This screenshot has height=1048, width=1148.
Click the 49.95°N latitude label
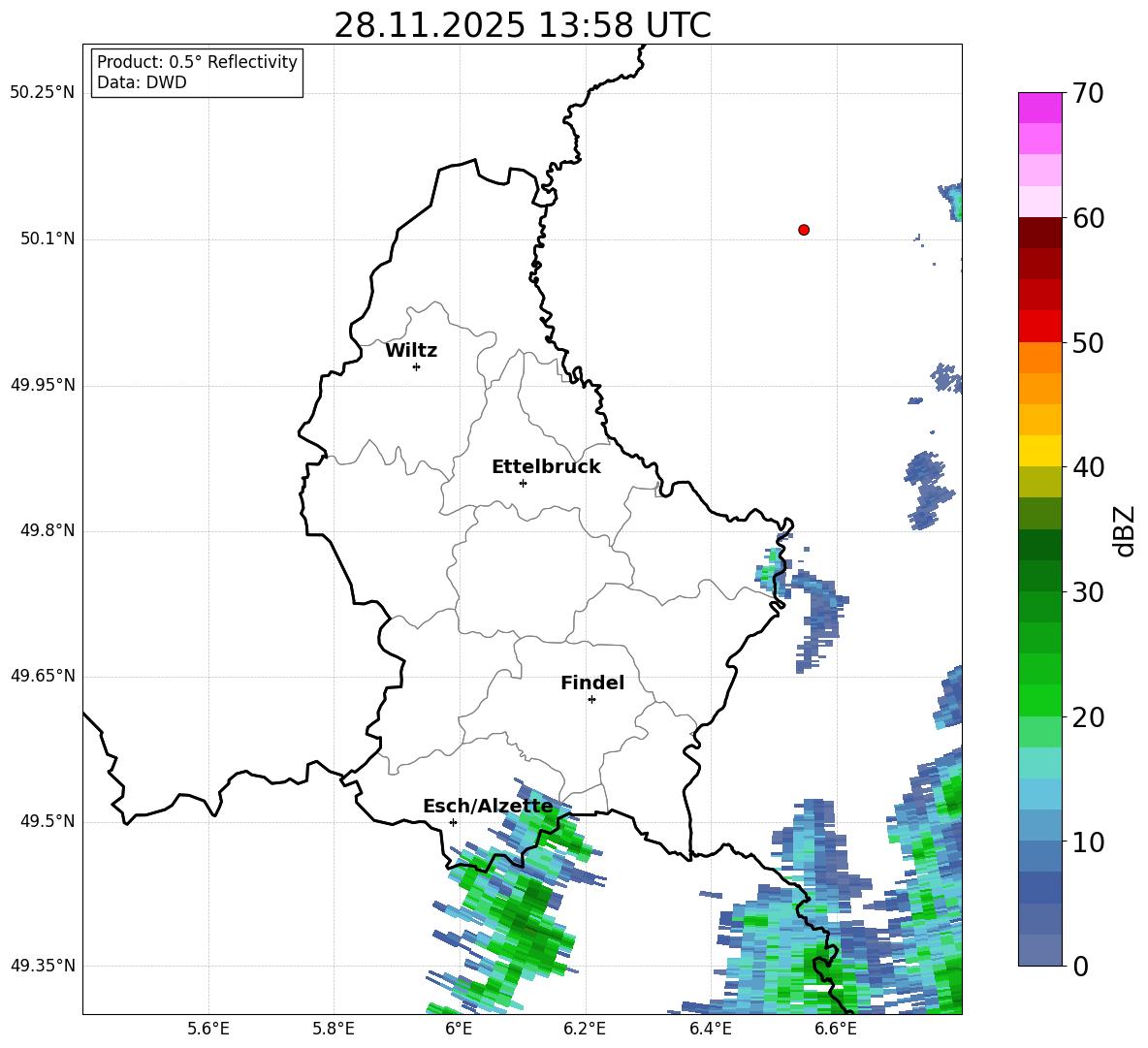(x=43, y=385)
